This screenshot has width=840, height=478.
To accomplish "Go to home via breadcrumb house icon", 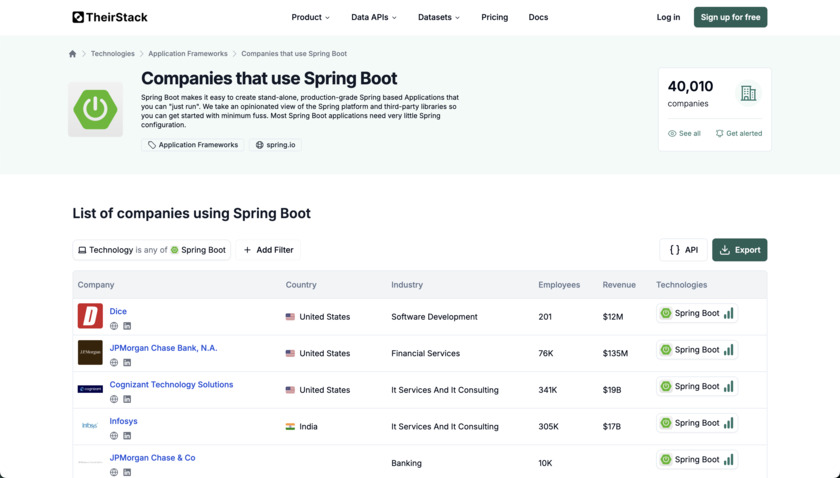I will [x=72, y=54].
